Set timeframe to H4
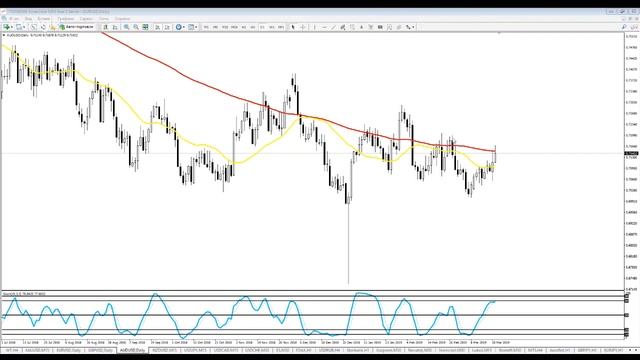This screenshot has width=640, height=360. [x=253, y=27]
